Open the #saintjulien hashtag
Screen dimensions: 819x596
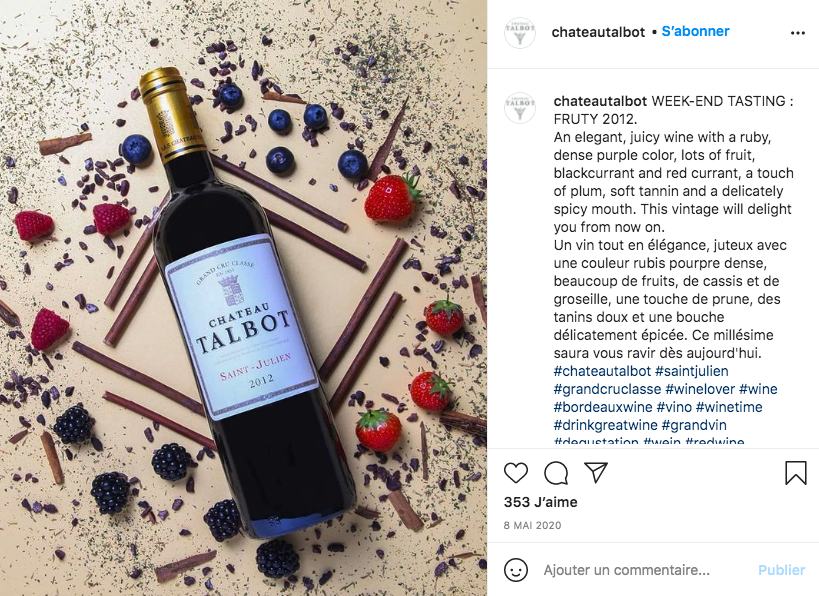(692, 371)
